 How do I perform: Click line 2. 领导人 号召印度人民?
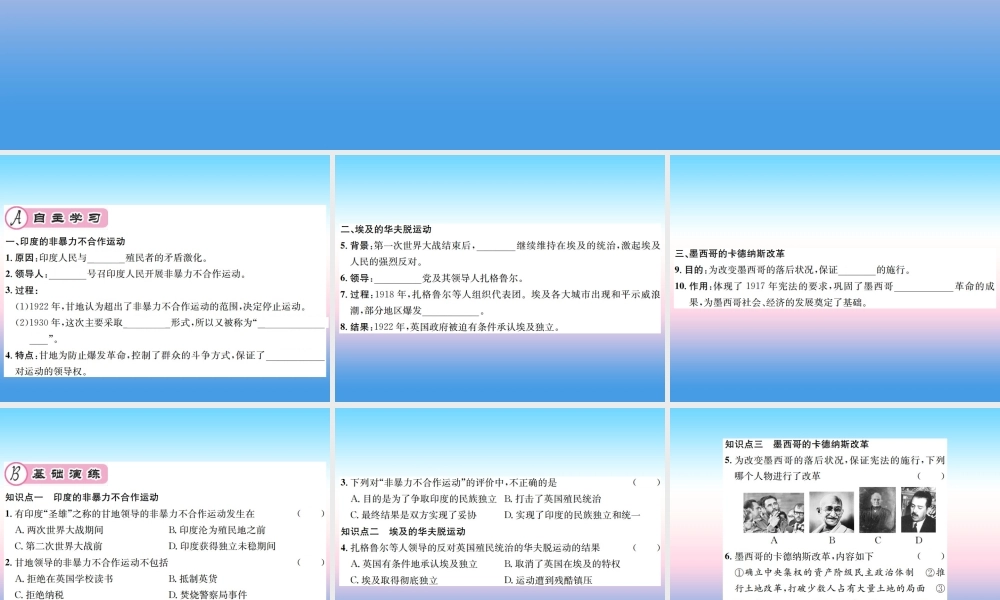click(126, 274)
